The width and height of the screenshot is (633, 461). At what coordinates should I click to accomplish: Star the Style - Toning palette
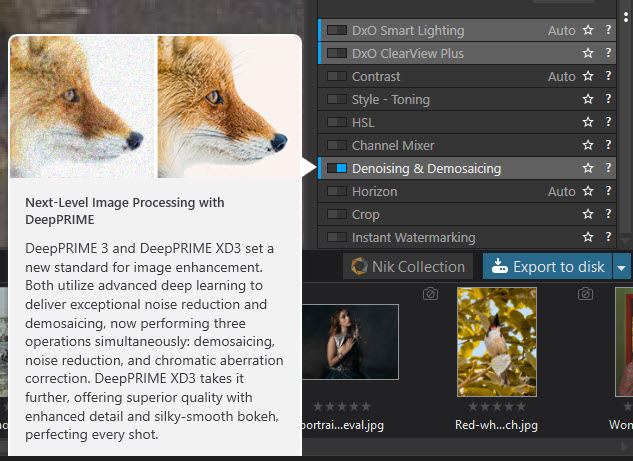(588, 99)
